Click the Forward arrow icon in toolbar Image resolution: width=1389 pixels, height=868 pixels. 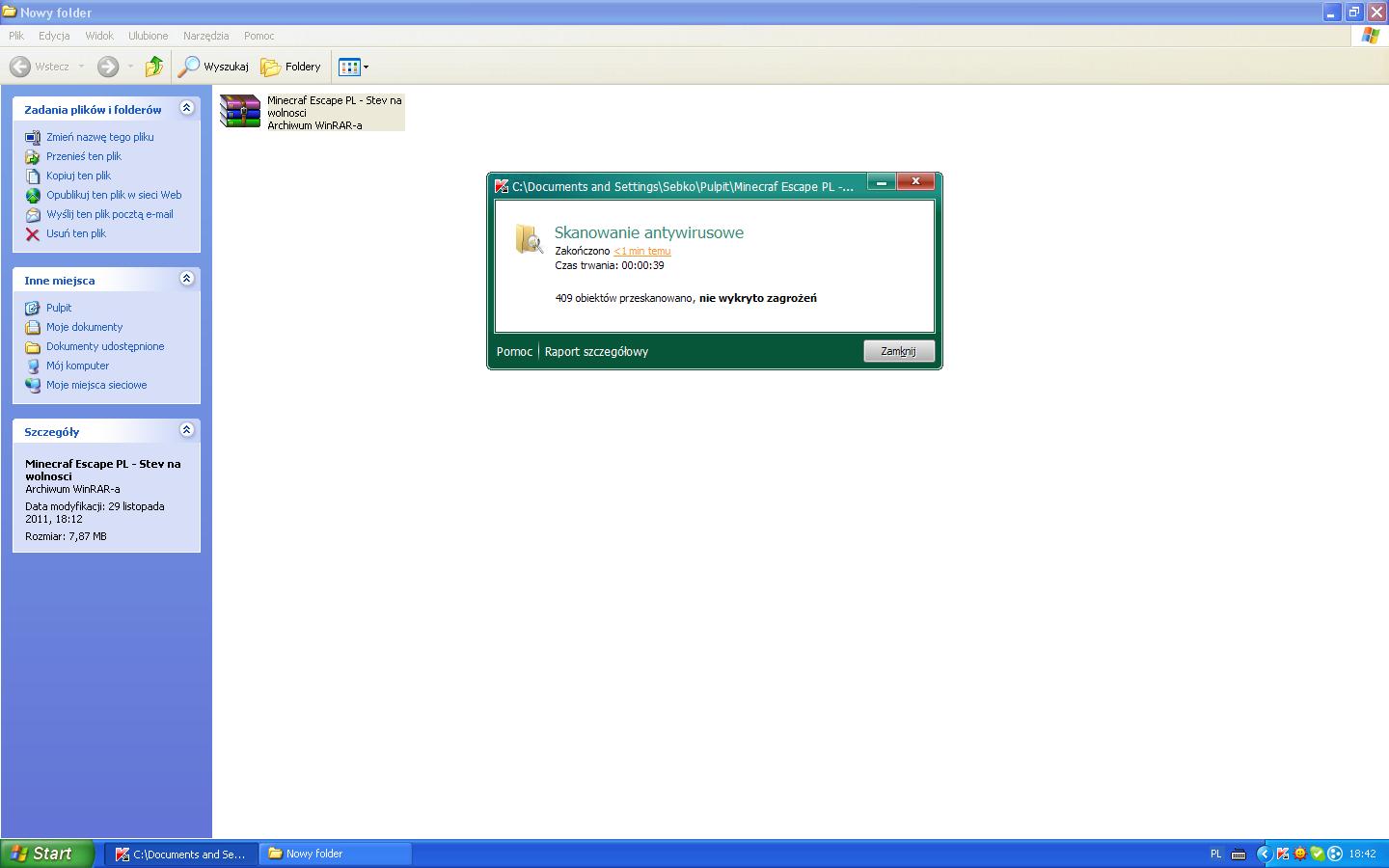point(108,67)
